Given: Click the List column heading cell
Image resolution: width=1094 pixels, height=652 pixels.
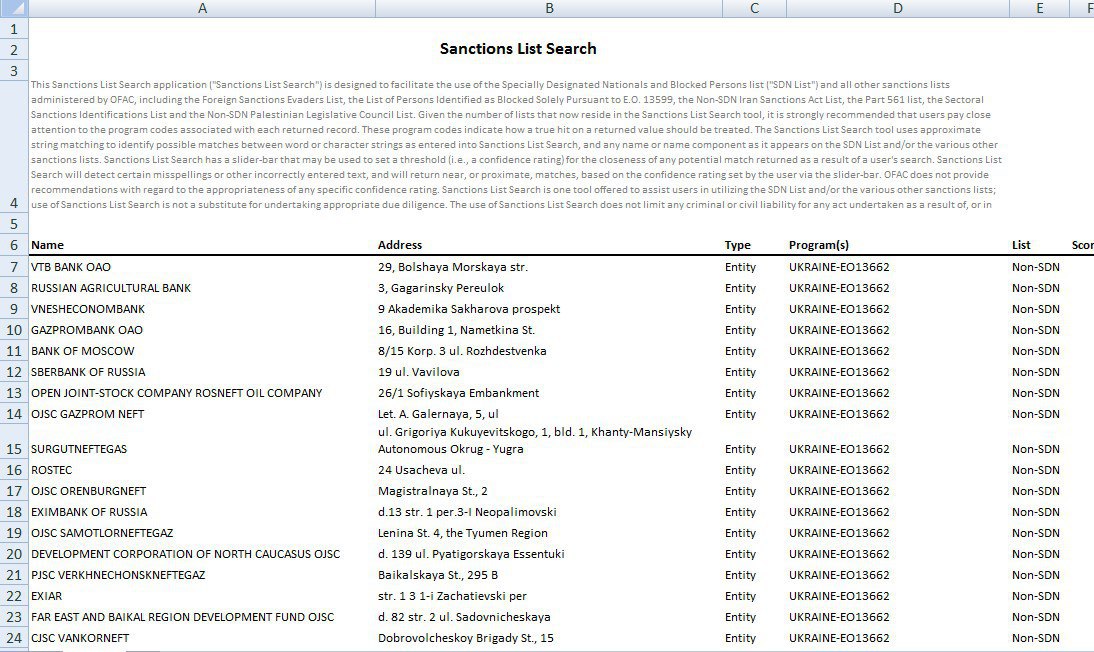Looking at the screenshot, I should pos(1040,245).
